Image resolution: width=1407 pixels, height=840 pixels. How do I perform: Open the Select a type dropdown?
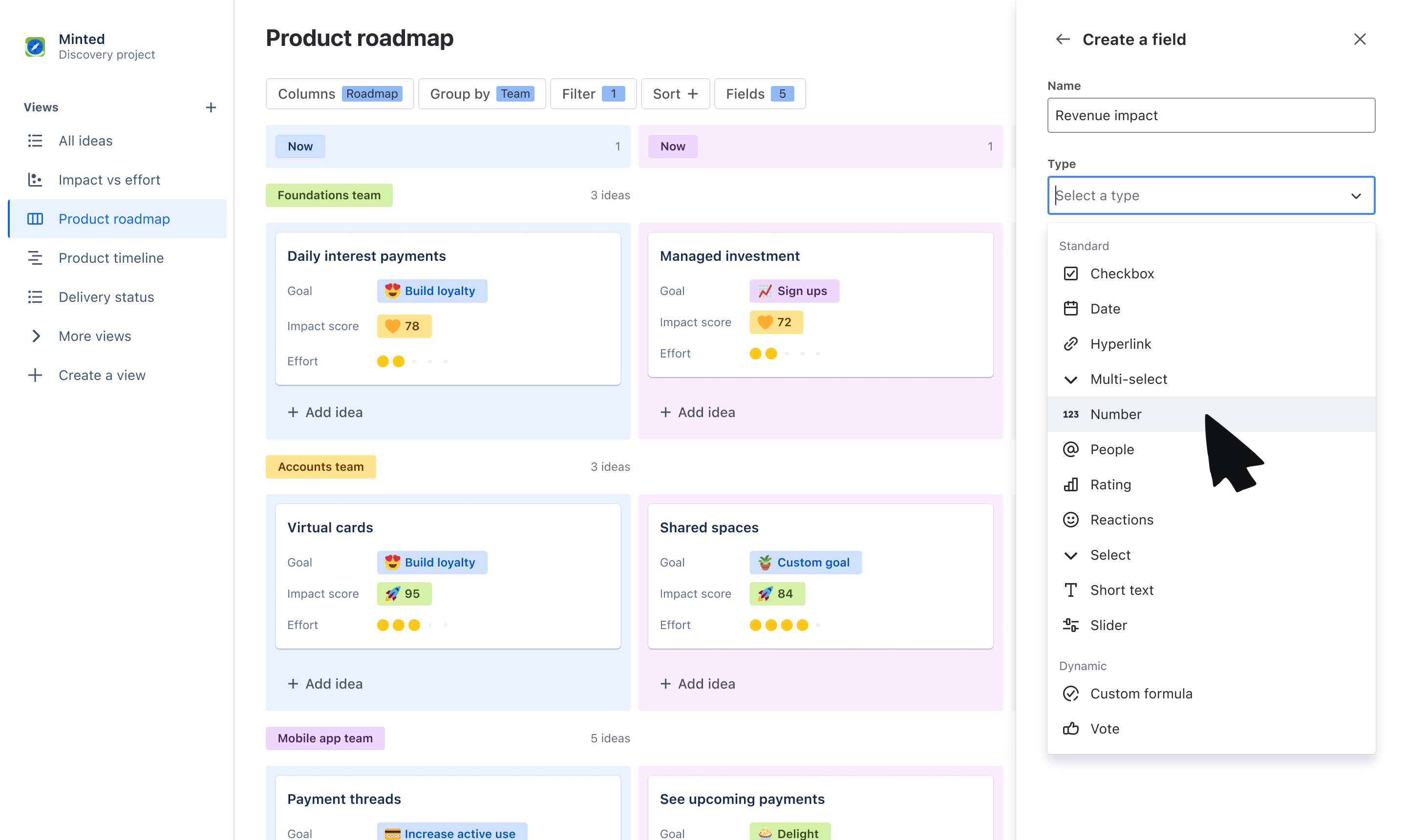click(1211, 195)
